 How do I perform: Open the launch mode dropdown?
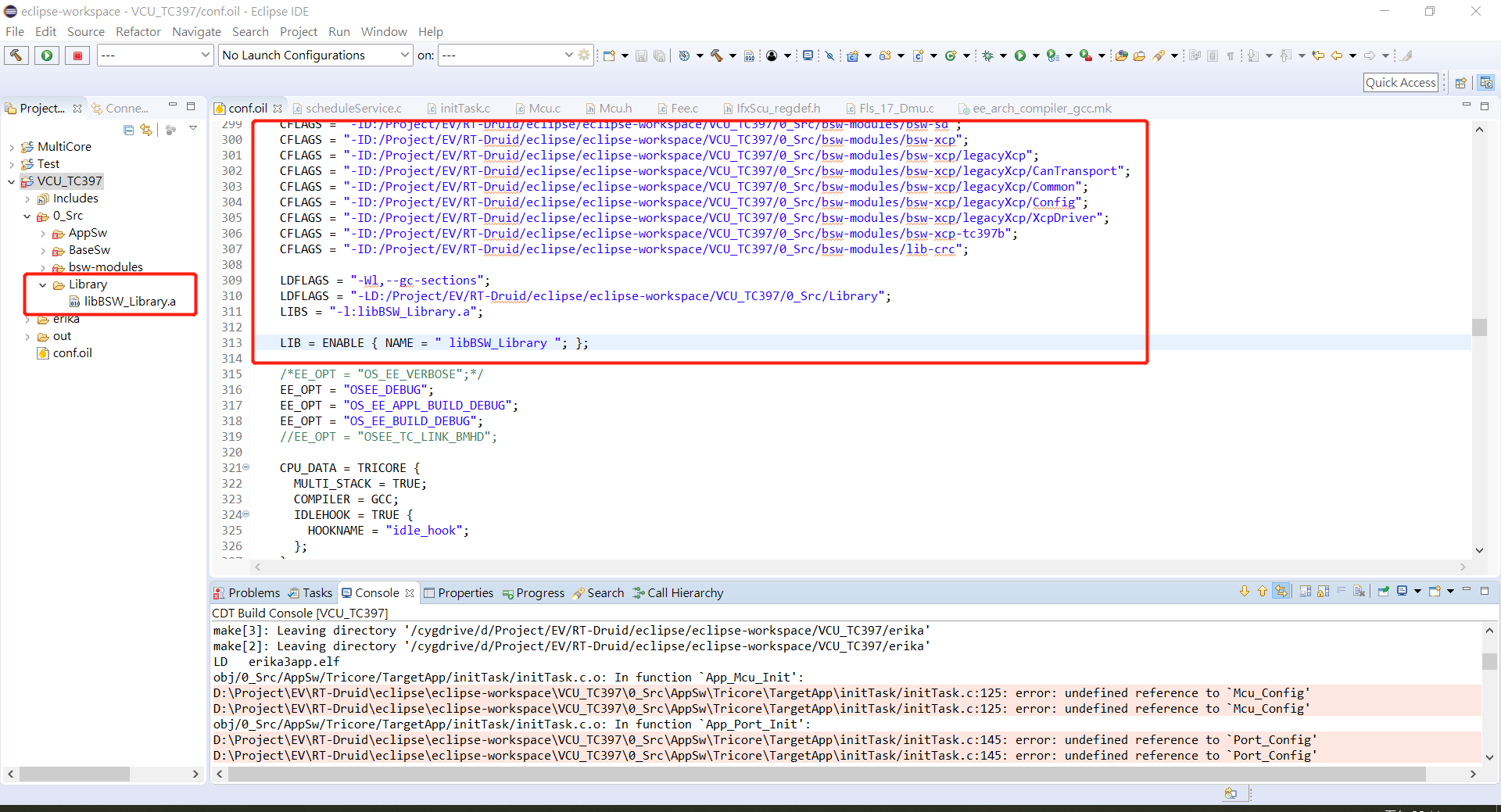point(156,55)
